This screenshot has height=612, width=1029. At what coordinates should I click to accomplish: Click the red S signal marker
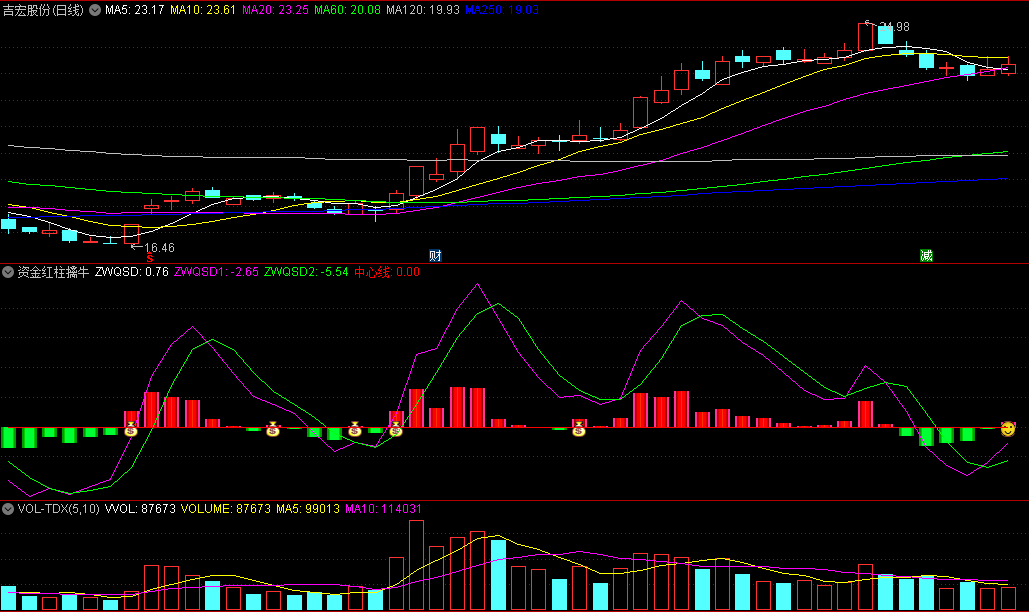click(x=150, y=259)
